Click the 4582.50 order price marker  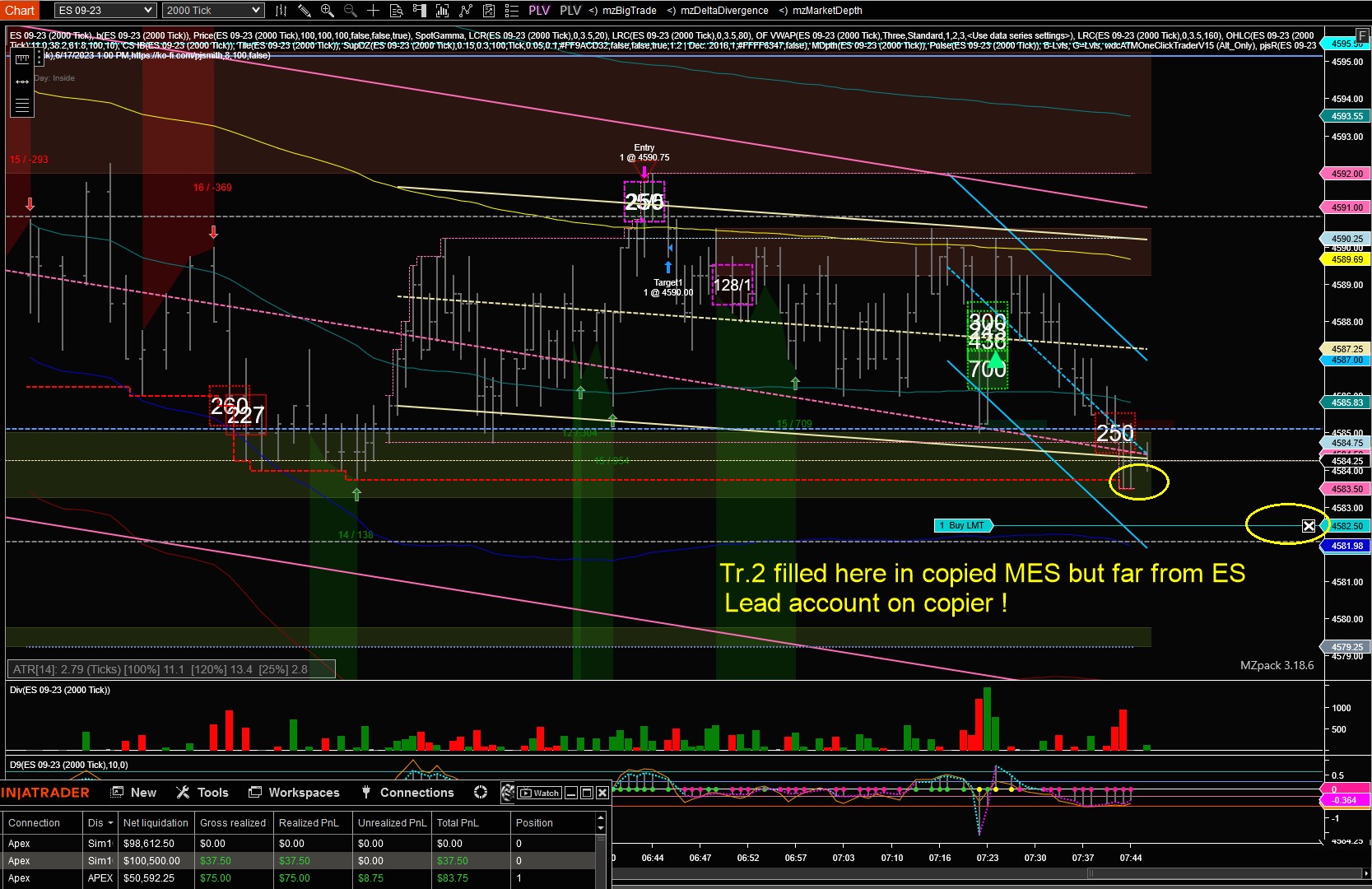[1346, 526]
